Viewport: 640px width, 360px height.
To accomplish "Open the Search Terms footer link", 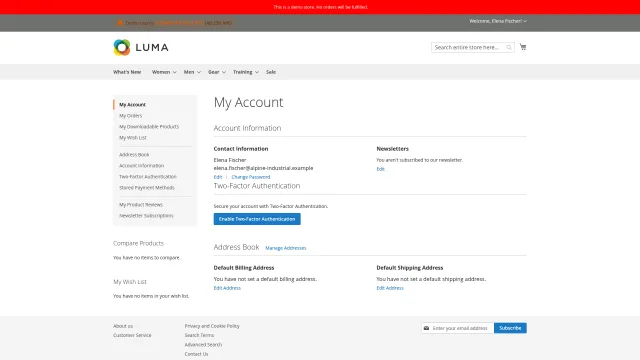I will click(199, 335).
